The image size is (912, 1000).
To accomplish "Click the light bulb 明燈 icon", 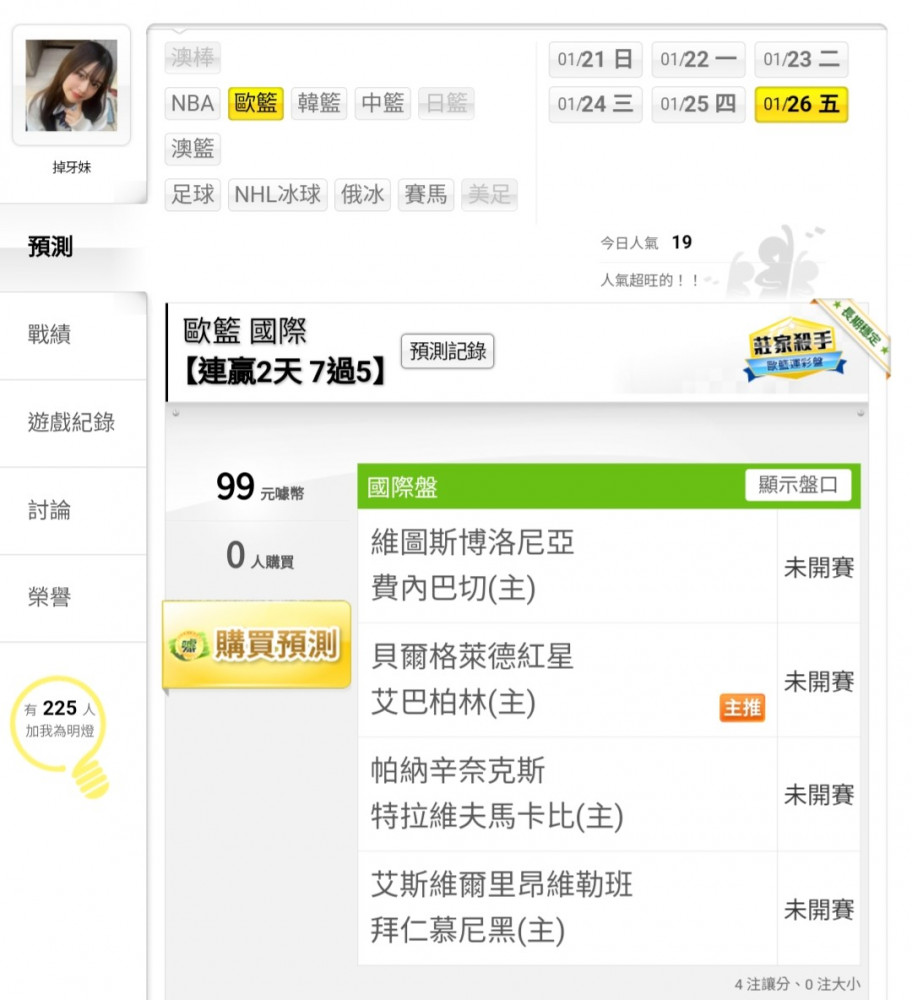I will coord(61,735).
